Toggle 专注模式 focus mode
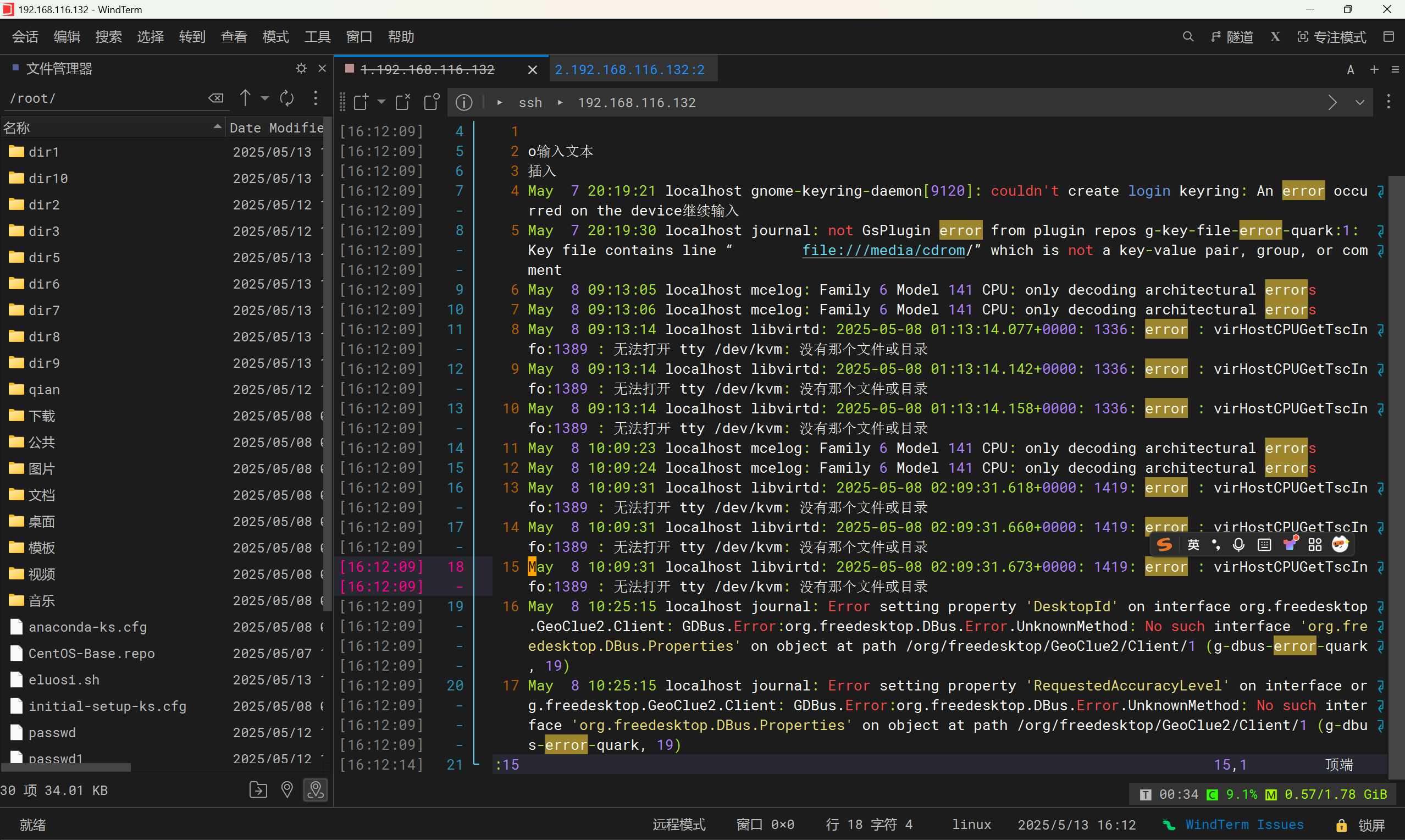 1331,37
